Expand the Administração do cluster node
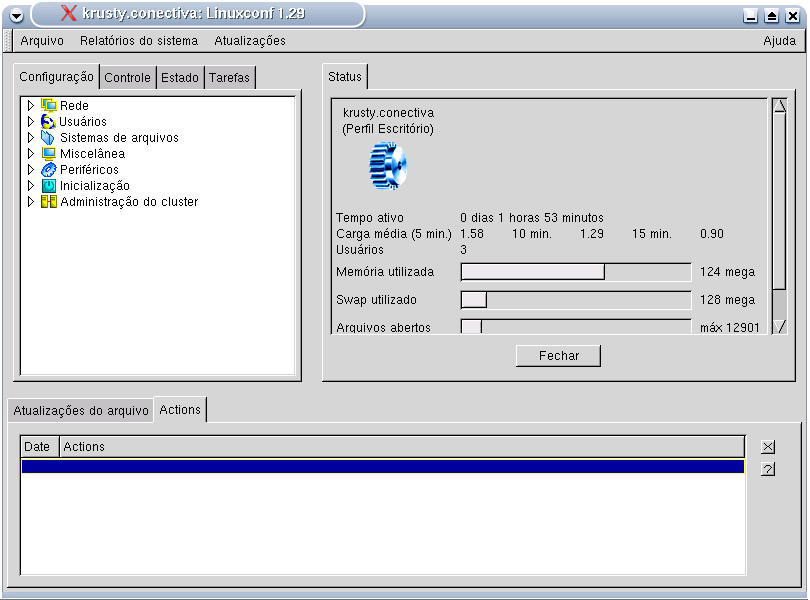810x600 pixels. point(30,202)
